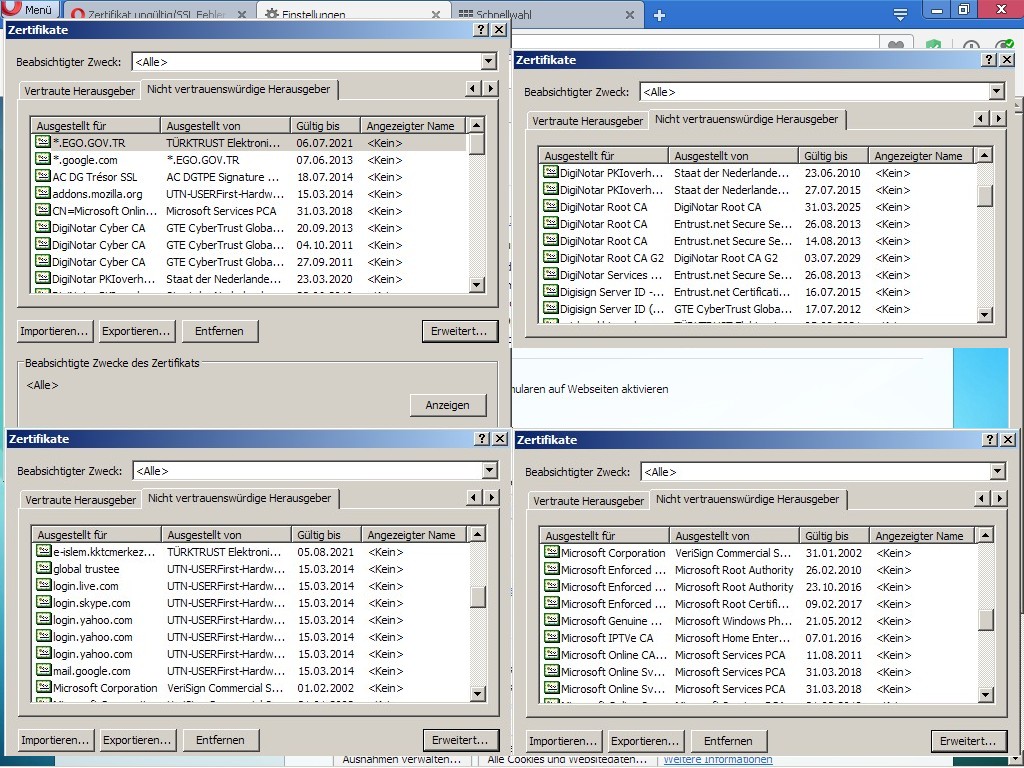Open Beabsichtigter Zweck dropdown in upper-right Zertifikate dialog

[997, 91]
